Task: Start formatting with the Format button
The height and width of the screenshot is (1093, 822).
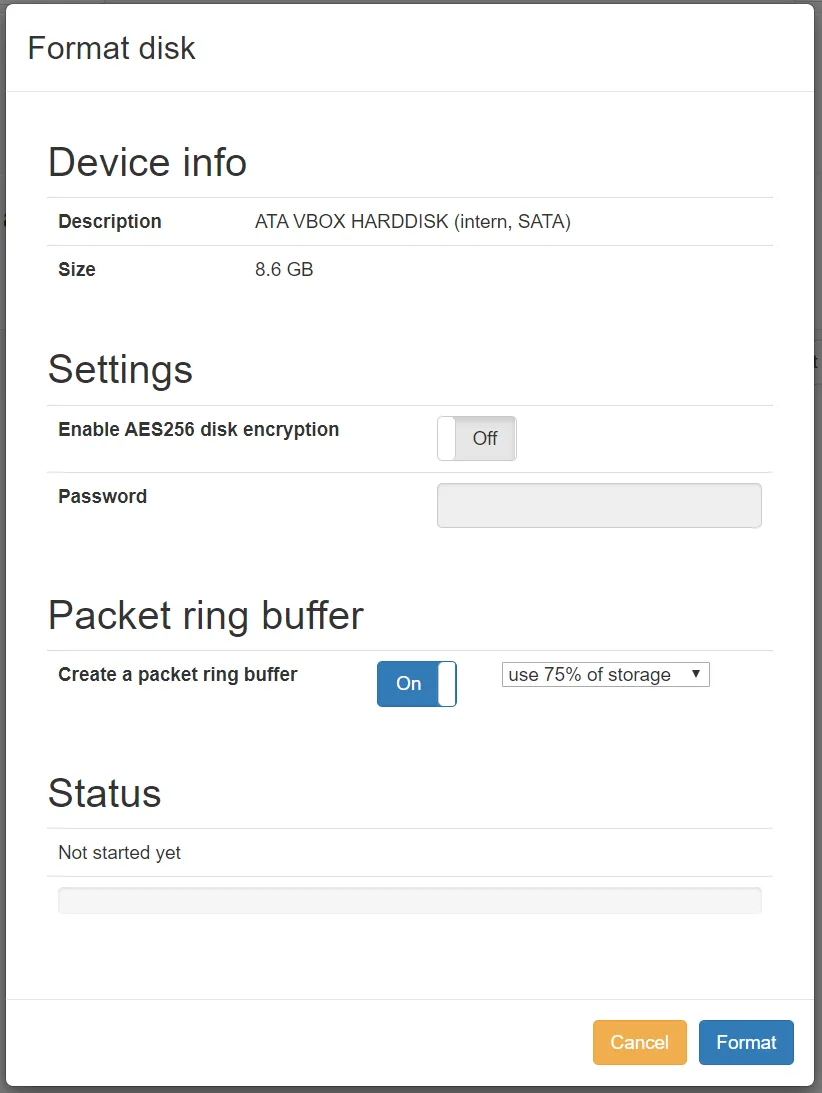Action: coord(746,1042)
